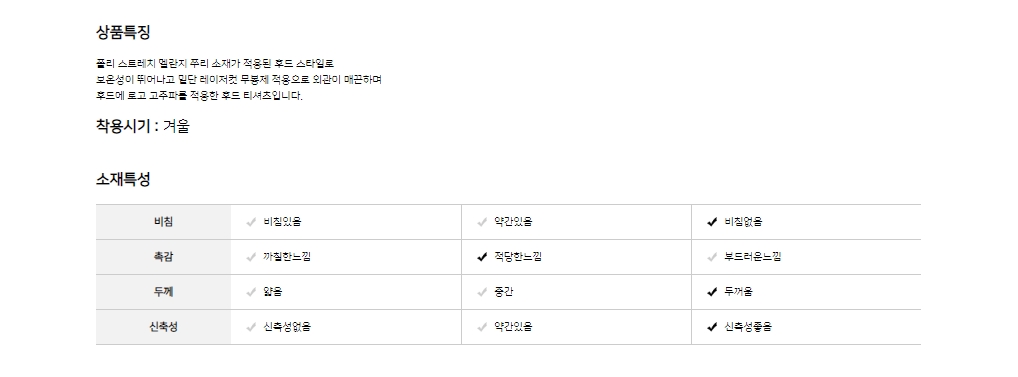The height and width of the screenshot is (377, 1018).
Task: Click the 착용시기 : 겨울 text
Action: 143,126
